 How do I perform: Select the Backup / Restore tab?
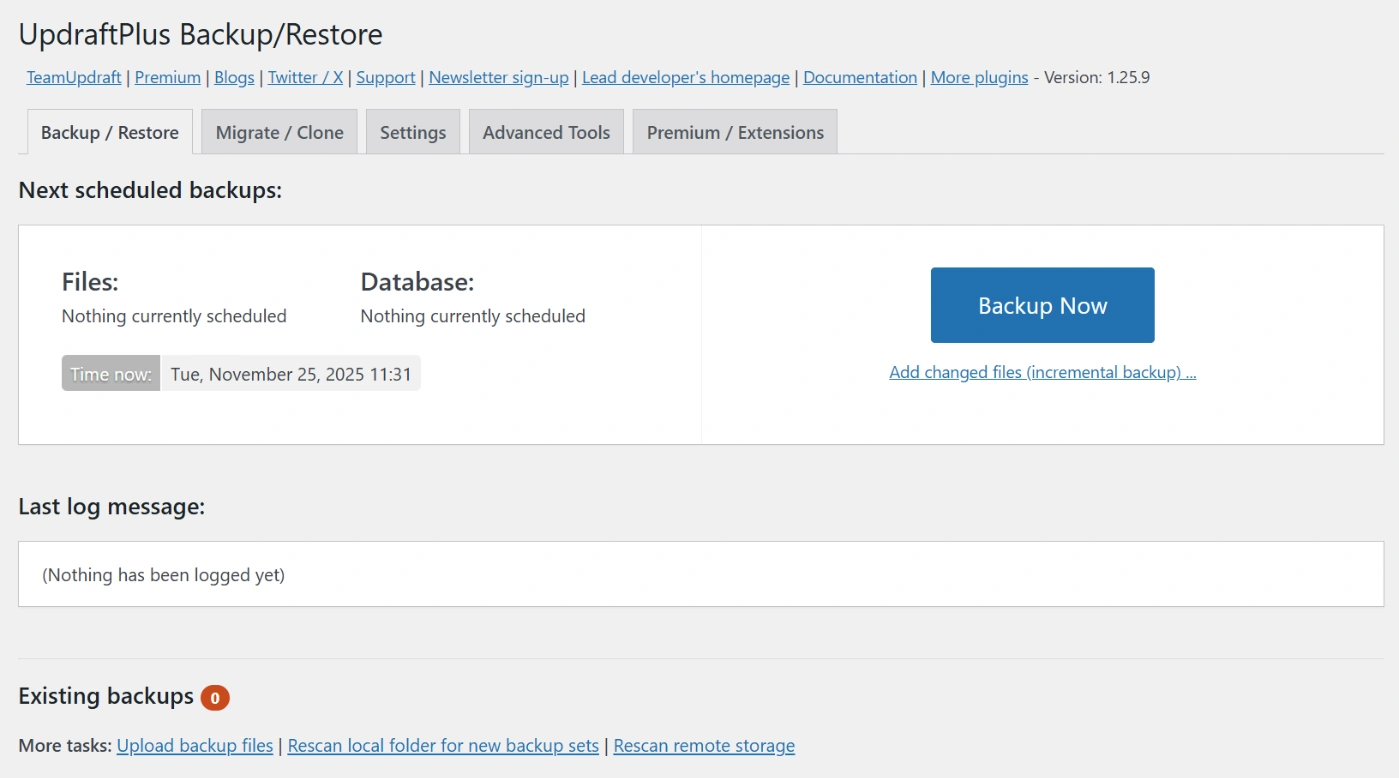(110, 132)
